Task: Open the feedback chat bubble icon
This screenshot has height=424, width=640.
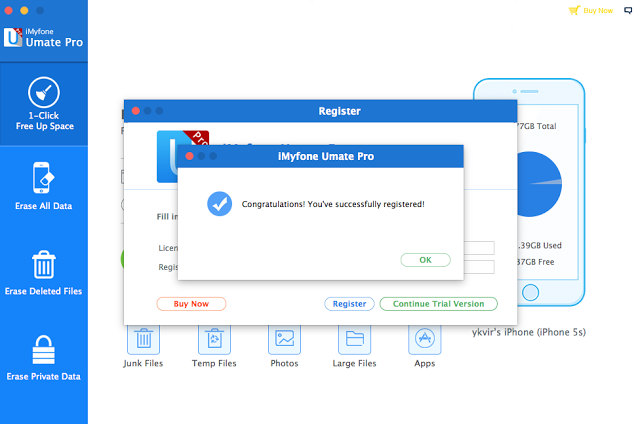Action: 628,10
